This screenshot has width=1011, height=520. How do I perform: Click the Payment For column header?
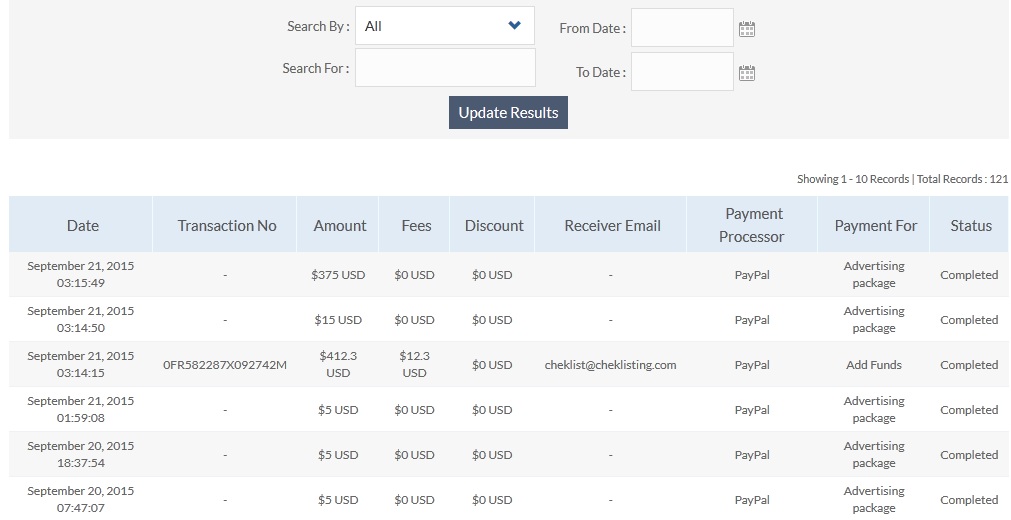(875, 225)
